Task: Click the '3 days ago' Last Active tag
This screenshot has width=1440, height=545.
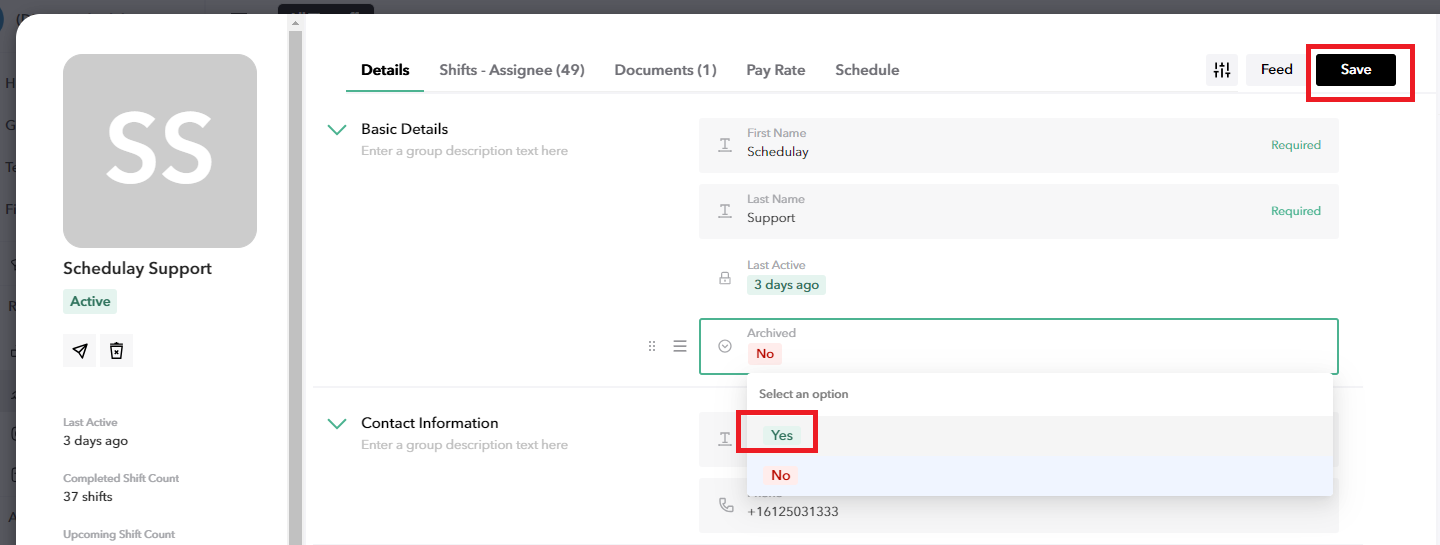Action: pyautogui.click(x=786, y=285)
